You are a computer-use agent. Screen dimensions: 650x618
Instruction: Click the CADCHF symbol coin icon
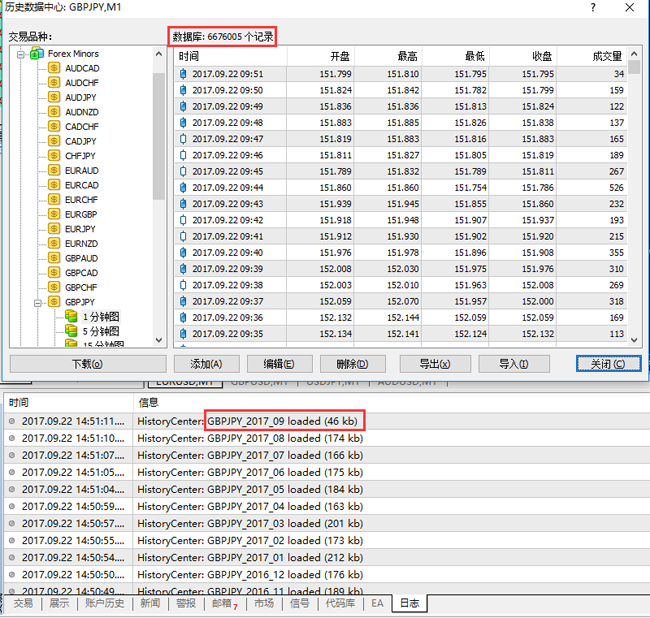pyautogui.click(x=54, y=126)
